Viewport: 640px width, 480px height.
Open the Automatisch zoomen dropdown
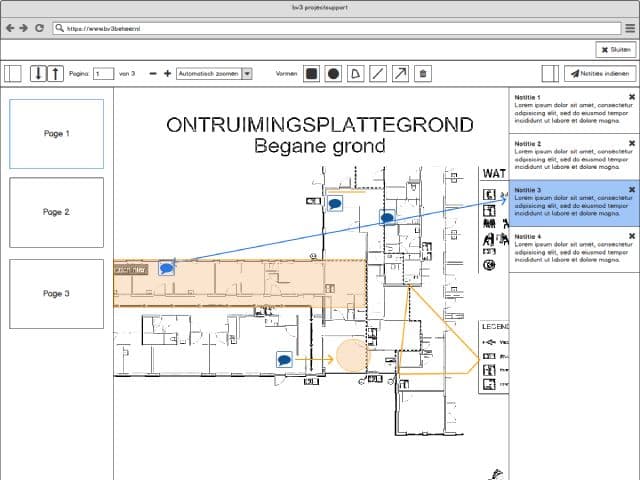214,73
